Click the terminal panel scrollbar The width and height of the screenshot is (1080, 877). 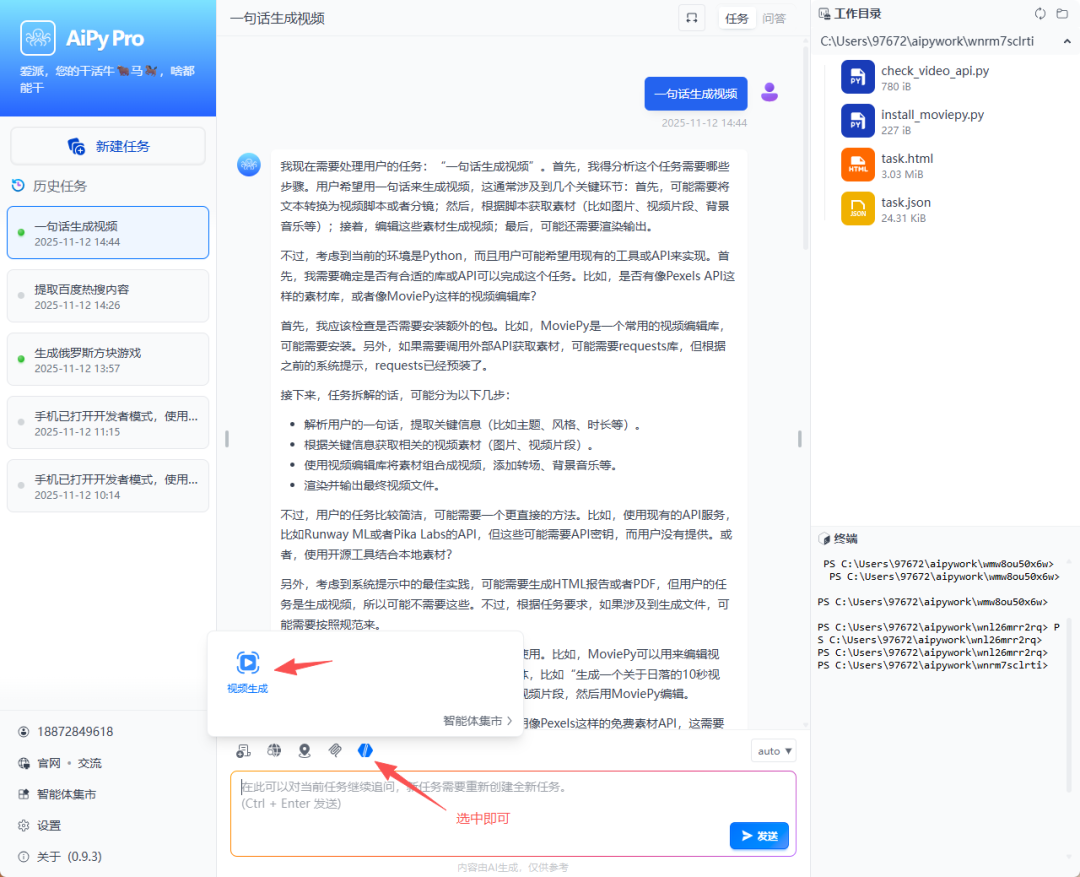click(1069, 703)
